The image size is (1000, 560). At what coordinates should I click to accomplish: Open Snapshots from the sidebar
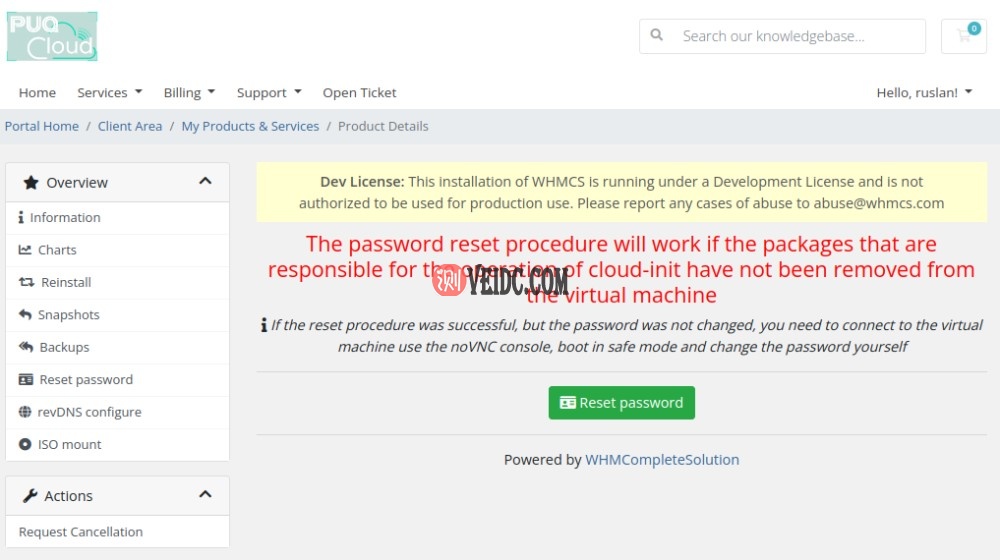68,315
